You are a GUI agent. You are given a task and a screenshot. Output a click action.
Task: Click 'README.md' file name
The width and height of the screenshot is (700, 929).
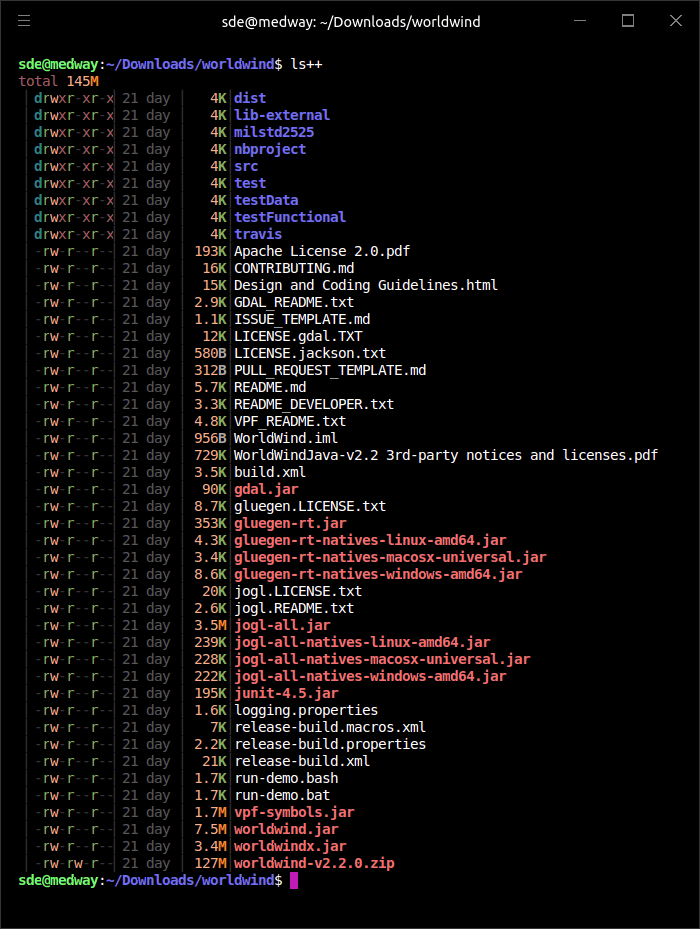pos(270,387)
